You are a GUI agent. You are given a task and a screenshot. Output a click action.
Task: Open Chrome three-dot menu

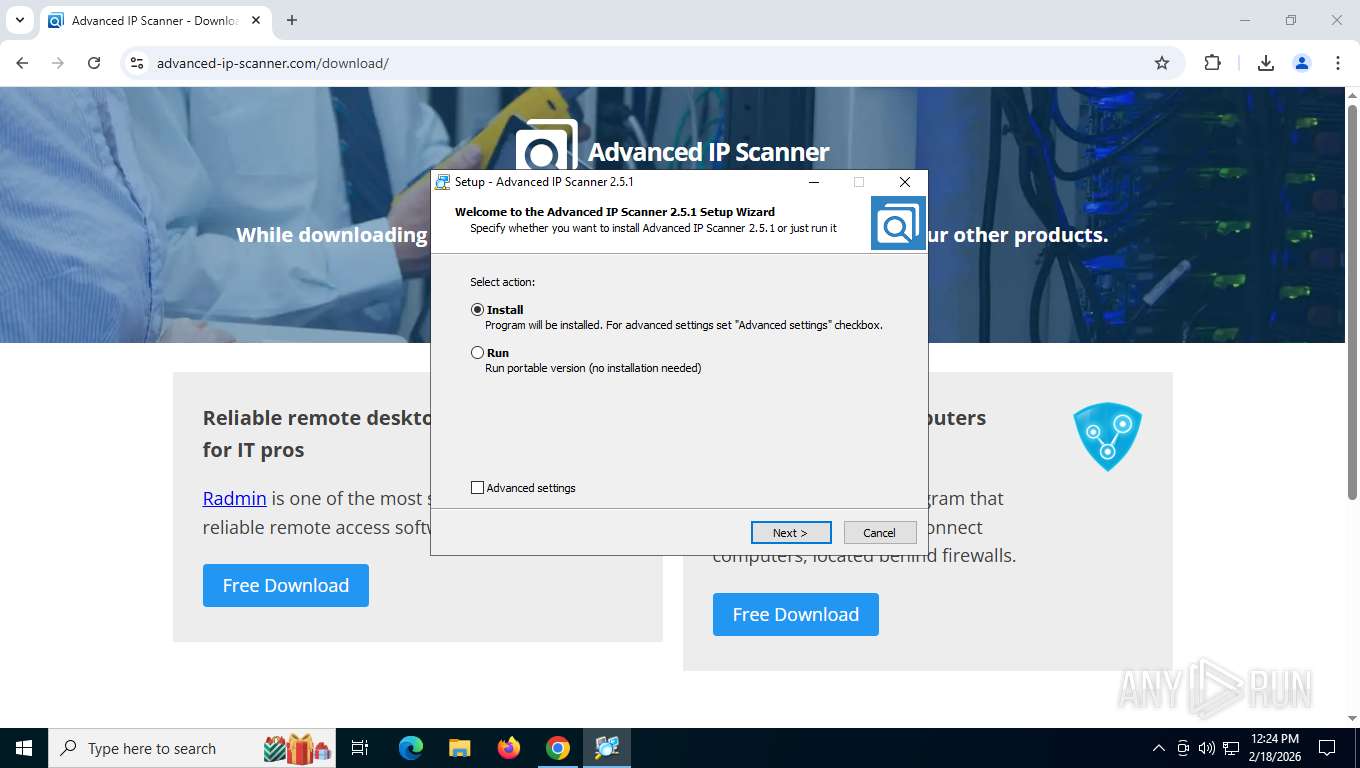pos(1338,63)
